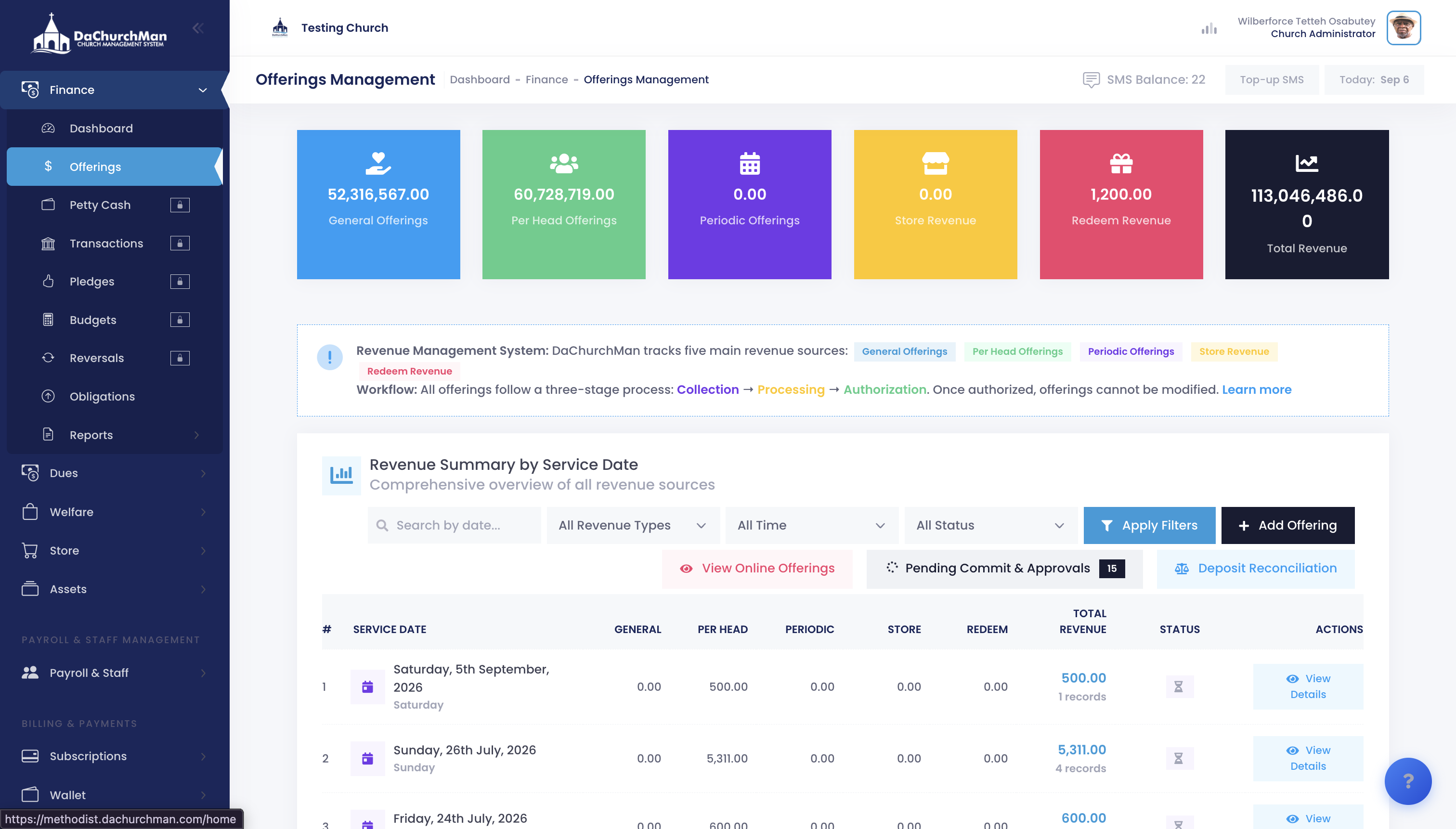Click the Apply Filters button
Image resolution: width=1456 pixels, height=829 pixels.
coord(1149,525)
